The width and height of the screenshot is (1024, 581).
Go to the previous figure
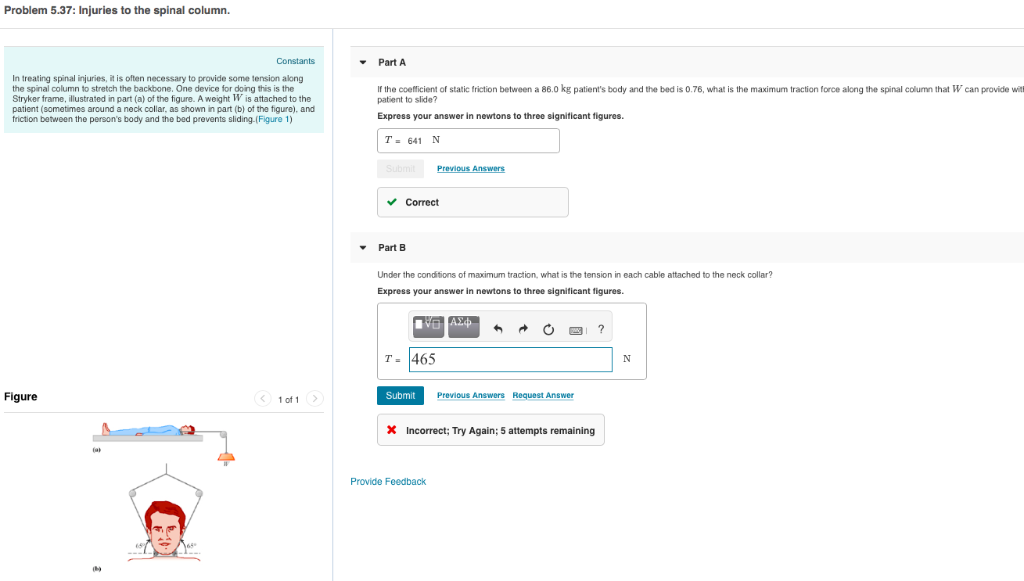coord(263,398)
